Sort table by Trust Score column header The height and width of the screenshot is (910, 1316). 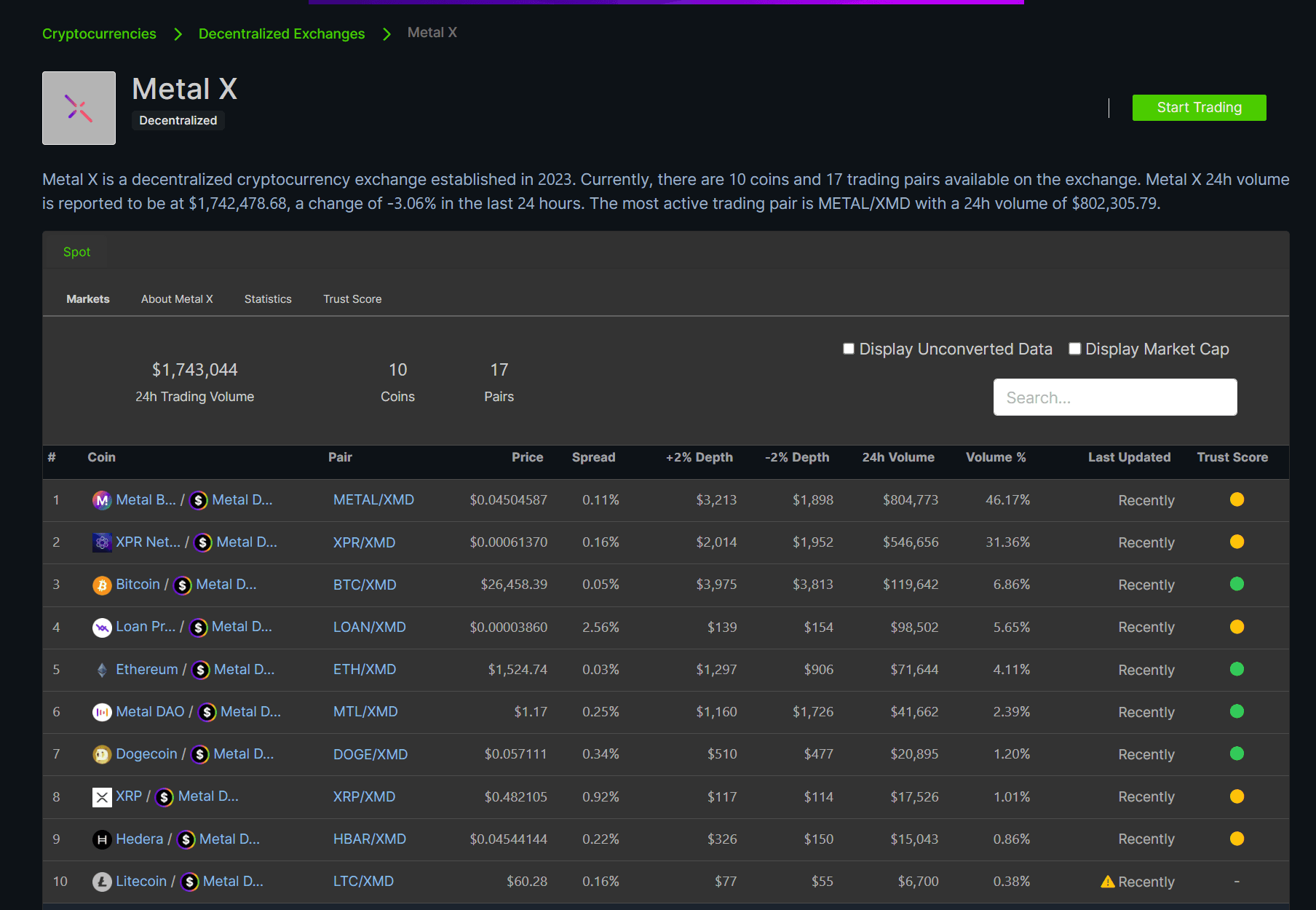click(1232, 457)
